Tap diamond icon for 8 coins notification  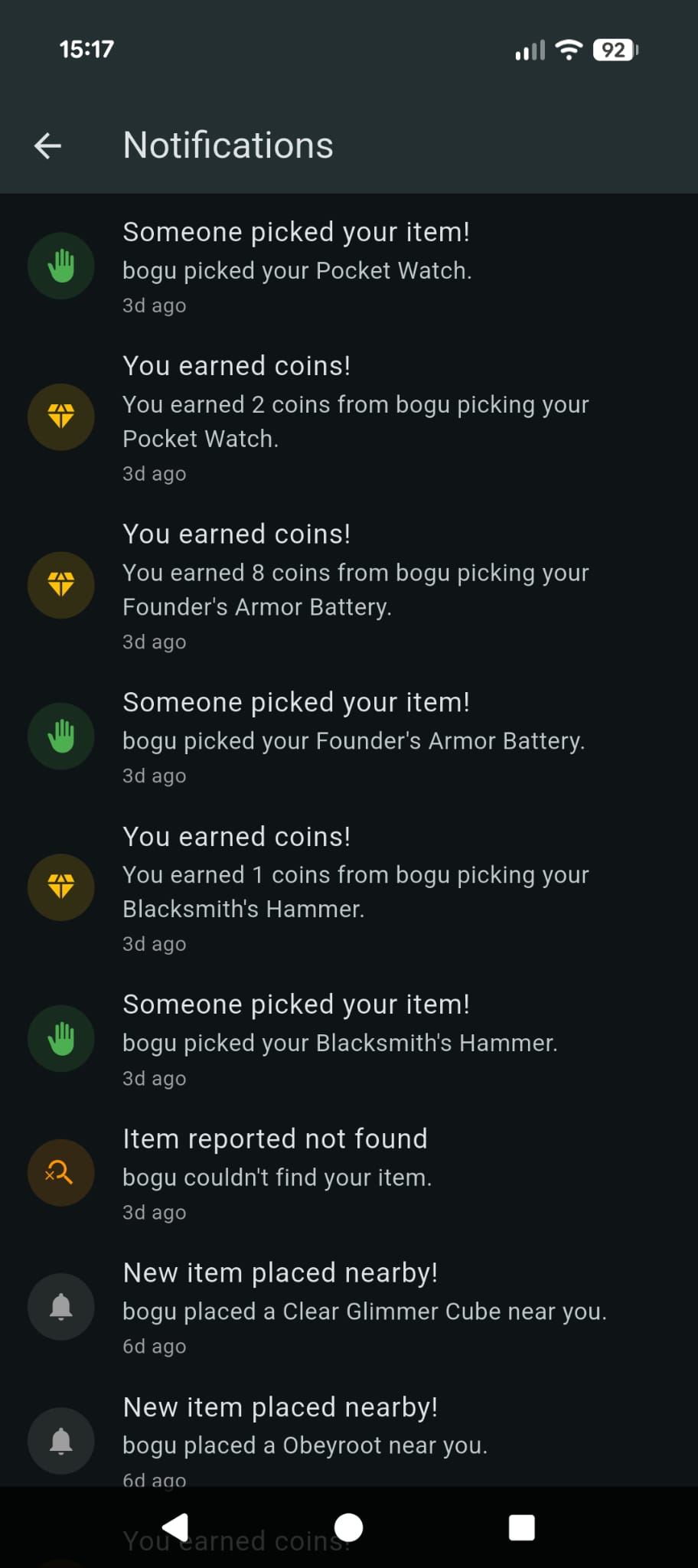click(x=61, y=586)
